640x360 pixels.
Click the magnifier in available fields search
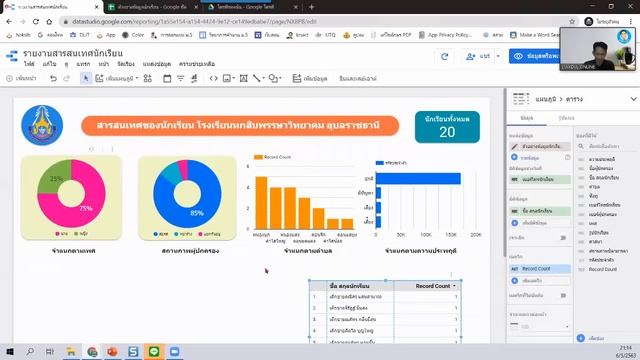(581, 146)
